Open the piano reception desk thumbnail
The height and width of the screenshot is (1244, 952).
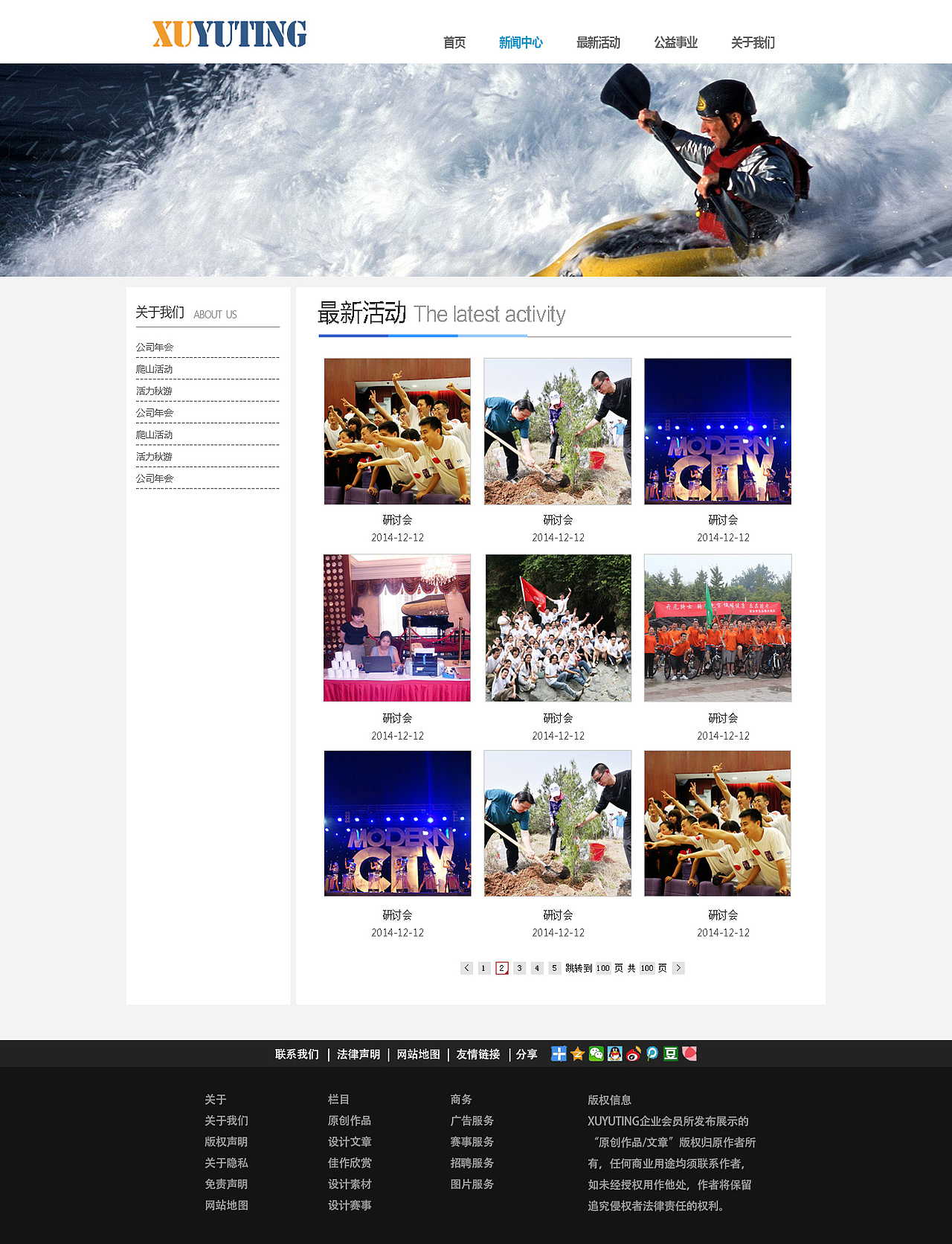397,628
